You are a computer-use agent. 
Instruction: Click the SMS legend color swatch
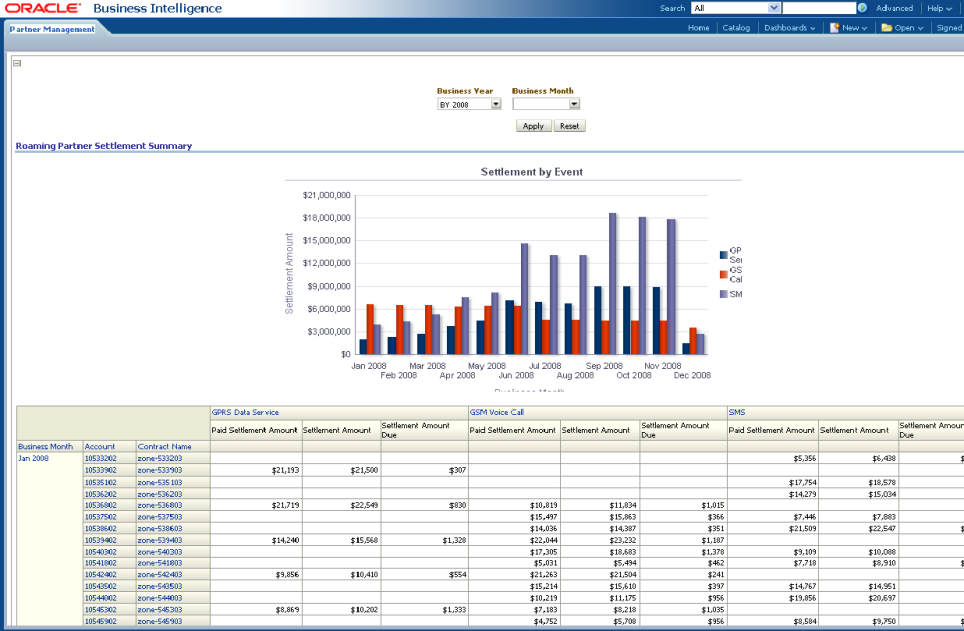click(x=724, y=294)
